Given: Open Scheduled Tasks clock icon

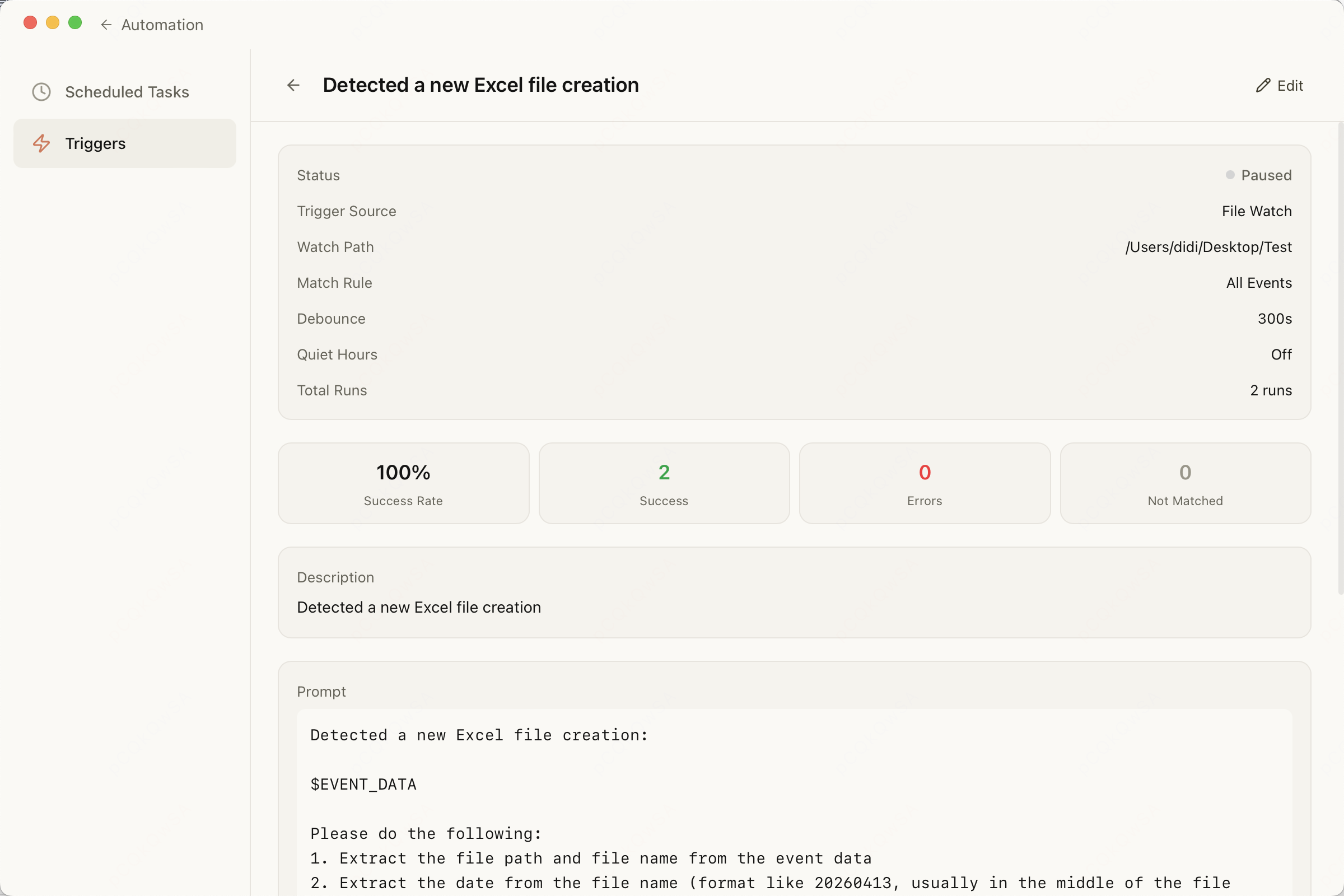Looking at the screenshot, I should pyautogui.click(x=41, y=92).
